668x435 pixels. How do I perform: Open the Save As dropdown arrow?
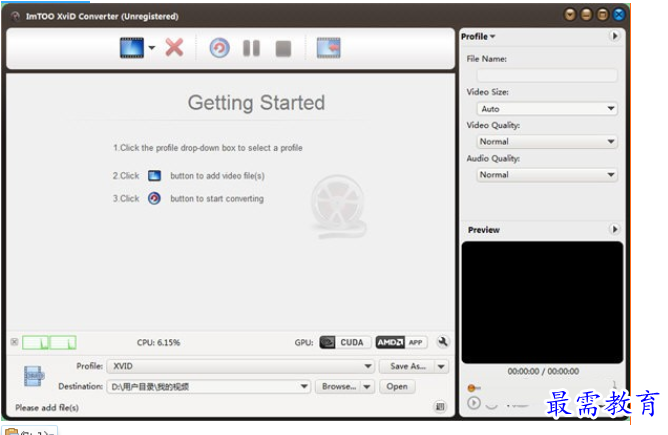pos(441,366)
